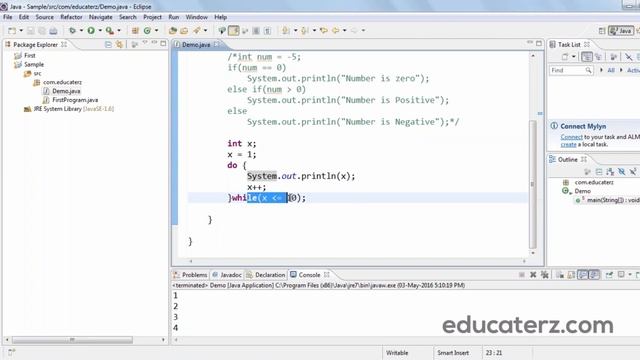Click the Open Perspective icon

602,31
